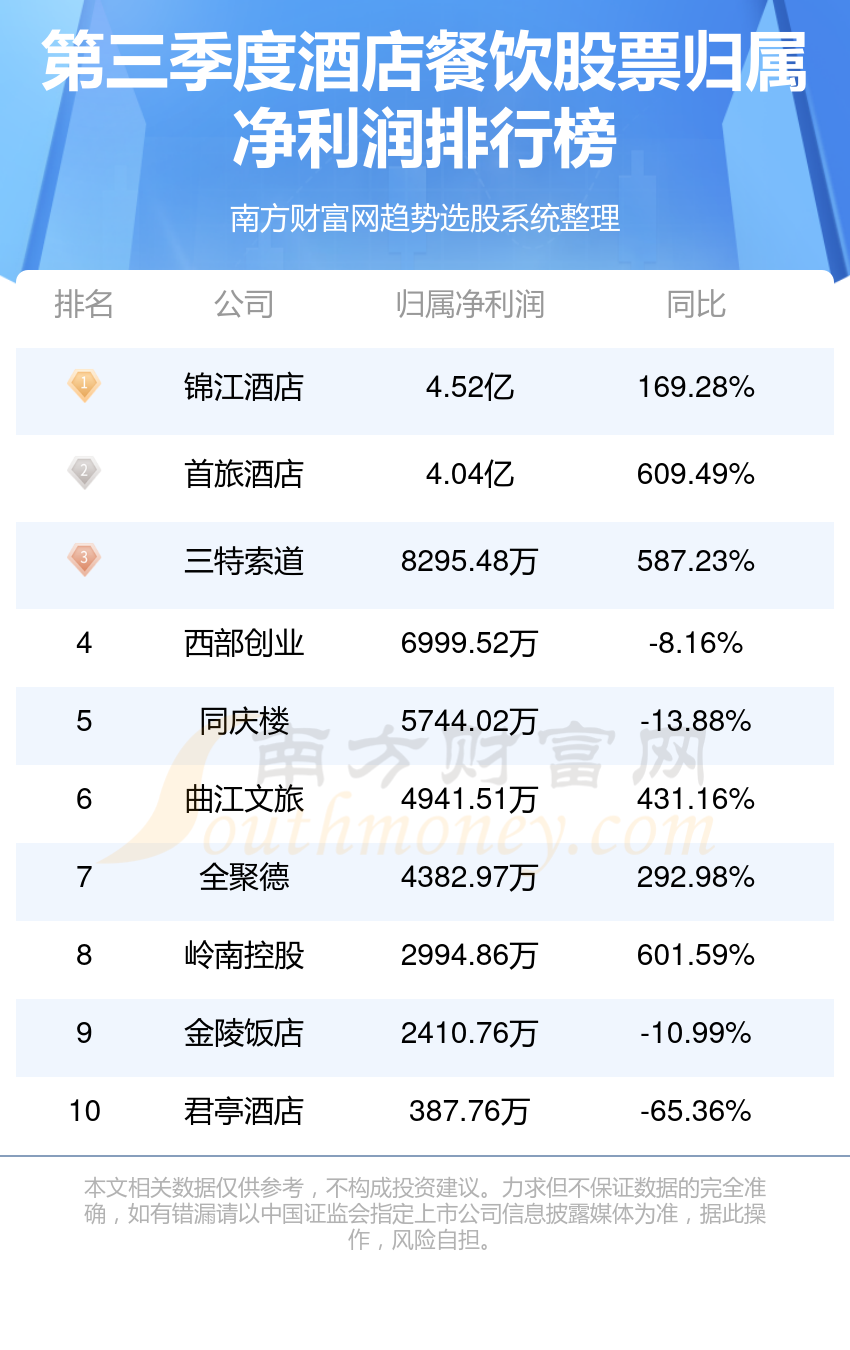Screen dimensions: 850x1350
Task: Click the bronze rank 3 medal icon
Action: pos(84,559)
